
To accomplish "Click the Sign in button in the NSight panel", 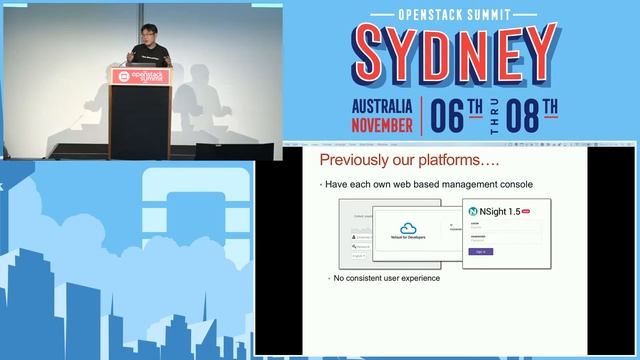I will click(x=480, y=251).
